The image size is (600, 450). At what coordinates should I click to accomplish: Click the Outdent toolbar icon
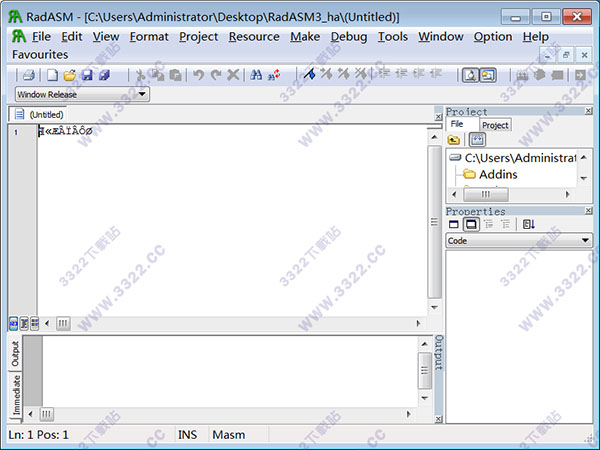pos(401,73)
